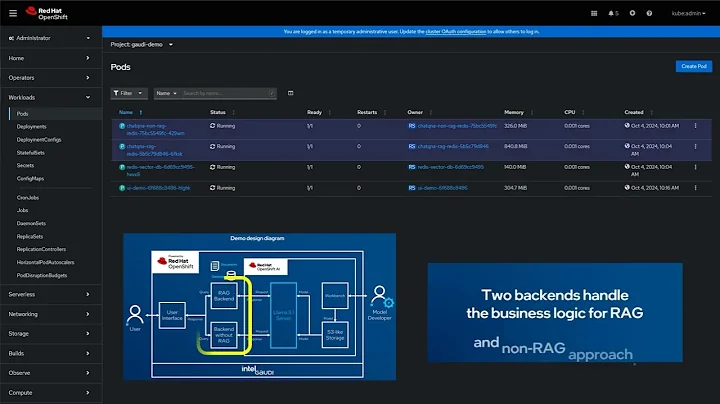The height and width of the screenshot is (404, 720).
Task: Click the Demo design diagram image
Action: pyautogui.click(x=259, y=307)
